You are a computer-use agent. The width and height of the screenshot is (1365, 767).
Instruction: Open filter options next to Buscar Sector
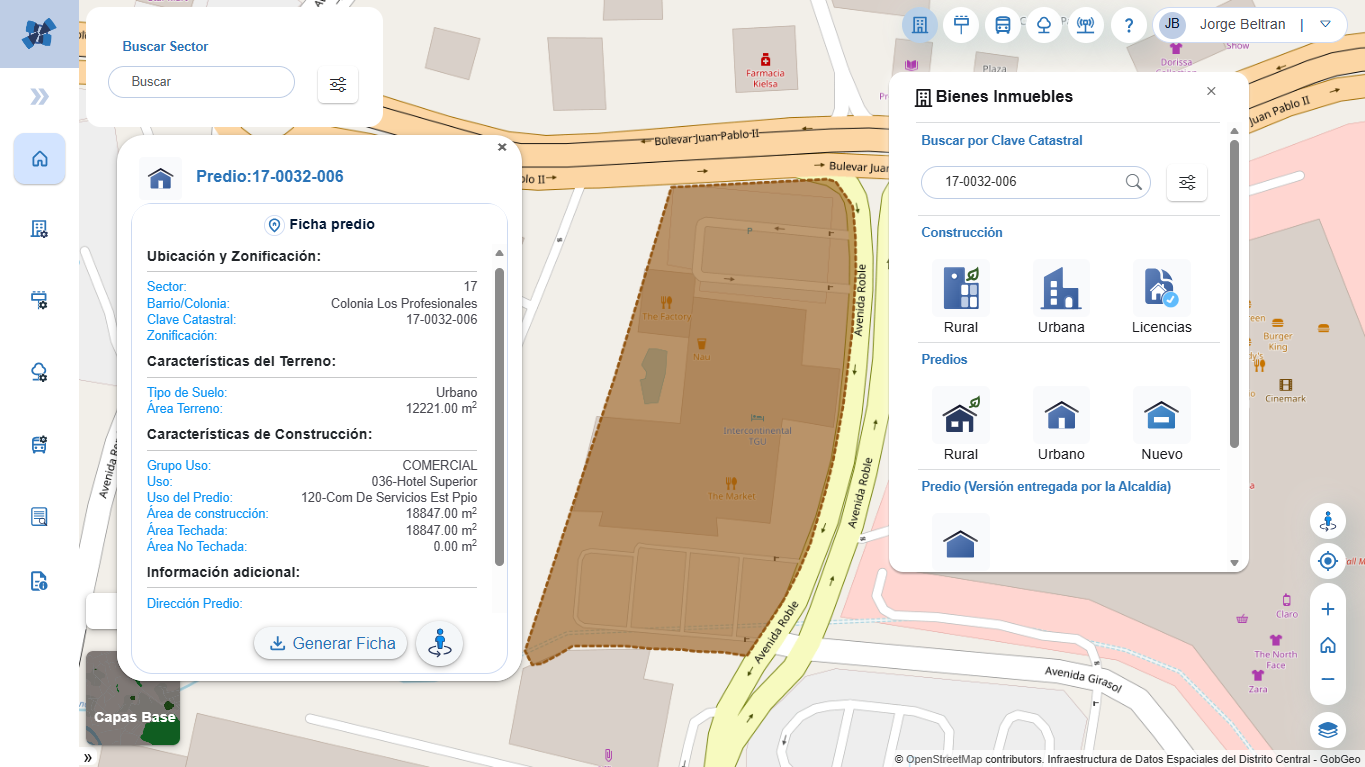pos(338,84)
